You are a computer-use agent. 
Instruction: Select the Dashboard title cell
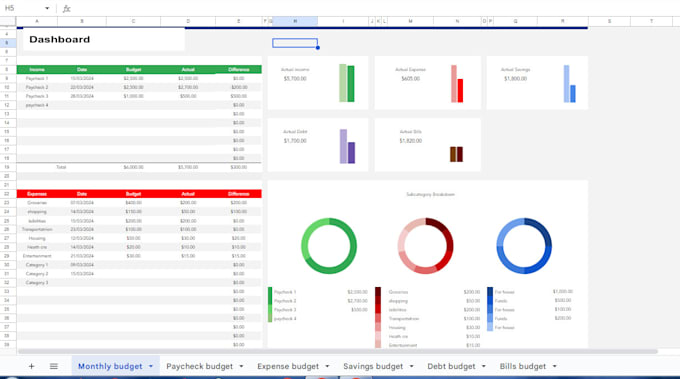(104, 39)
